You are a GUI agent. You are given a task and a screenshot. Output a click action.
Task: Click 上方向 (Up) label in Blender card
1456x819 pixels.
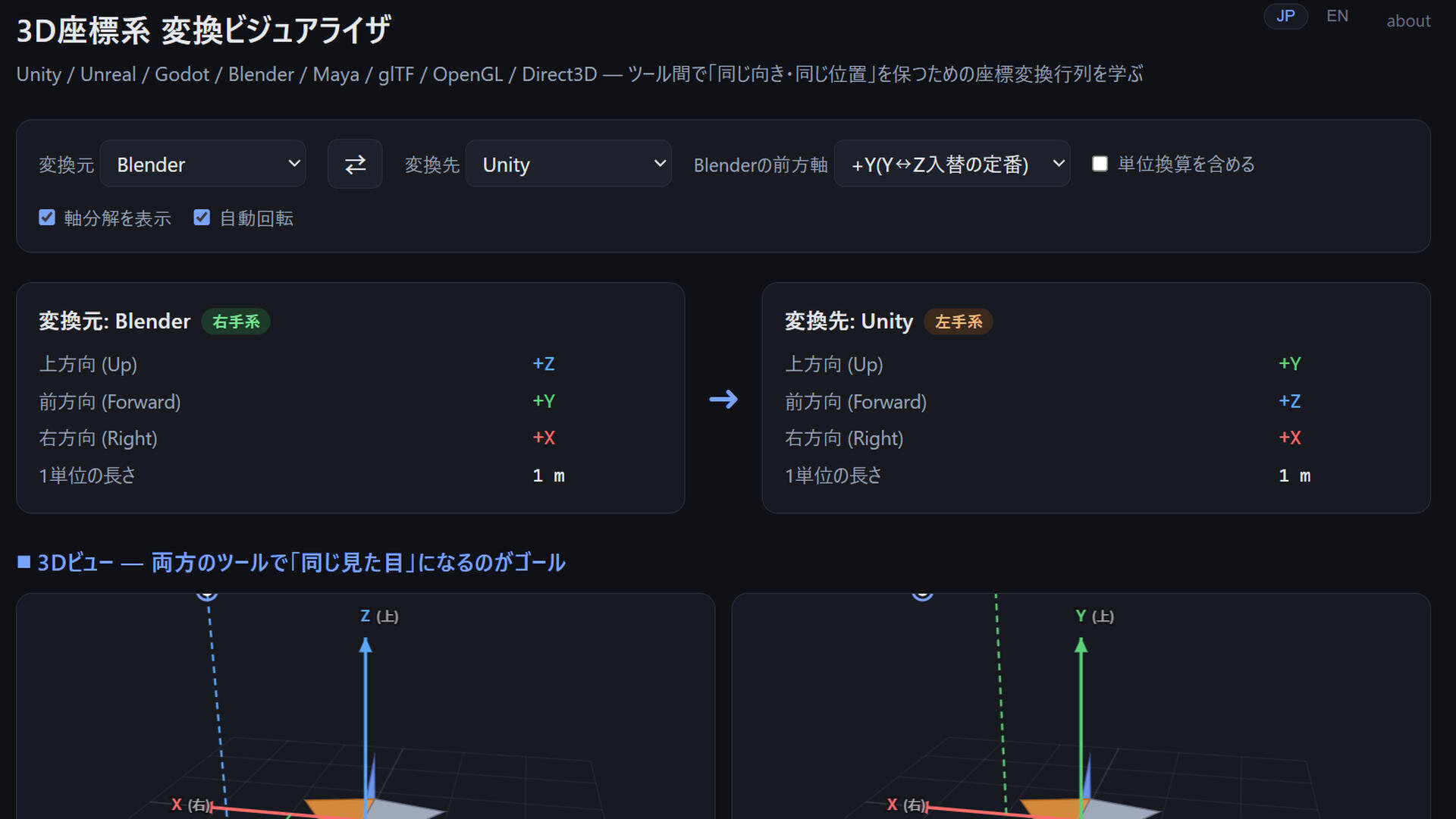pos(88,364)
